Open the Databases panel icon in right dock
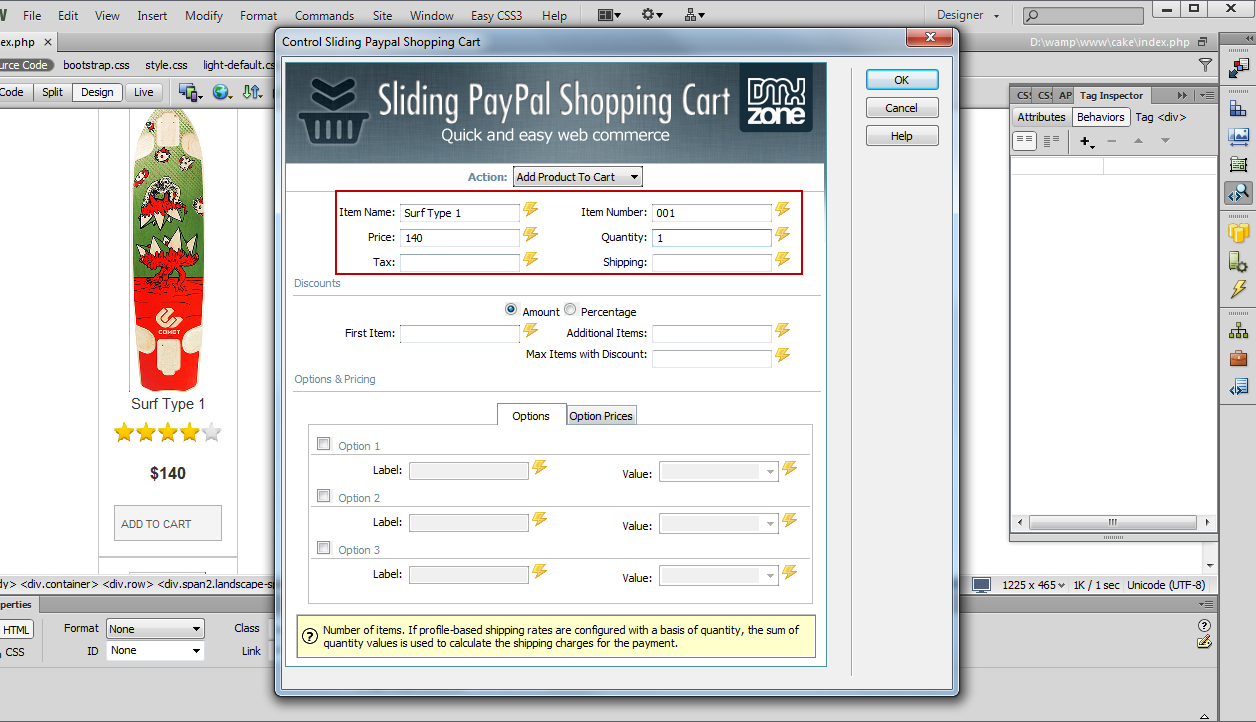 click(x=1238, y=234)
